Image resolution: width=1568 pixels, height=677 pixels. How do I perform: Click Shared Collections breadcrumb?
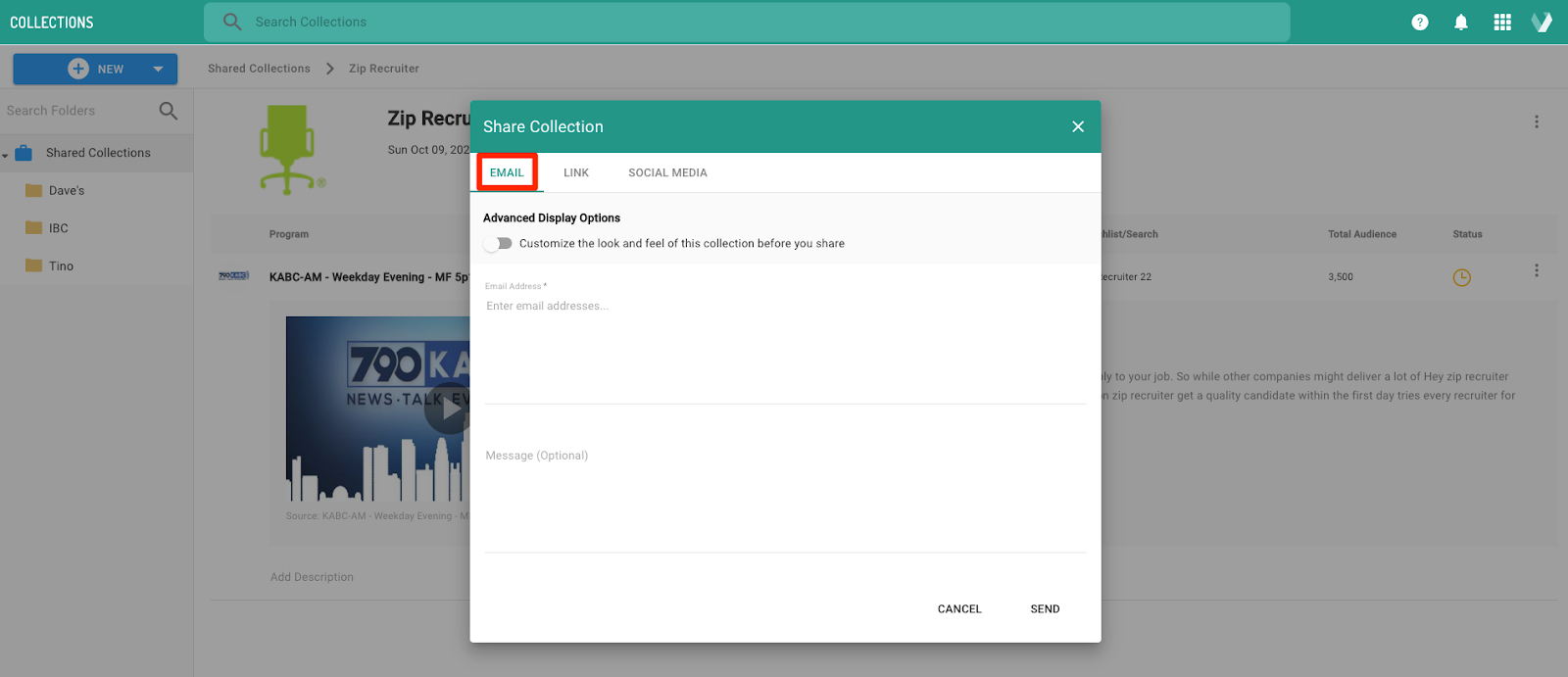(259, 69)
